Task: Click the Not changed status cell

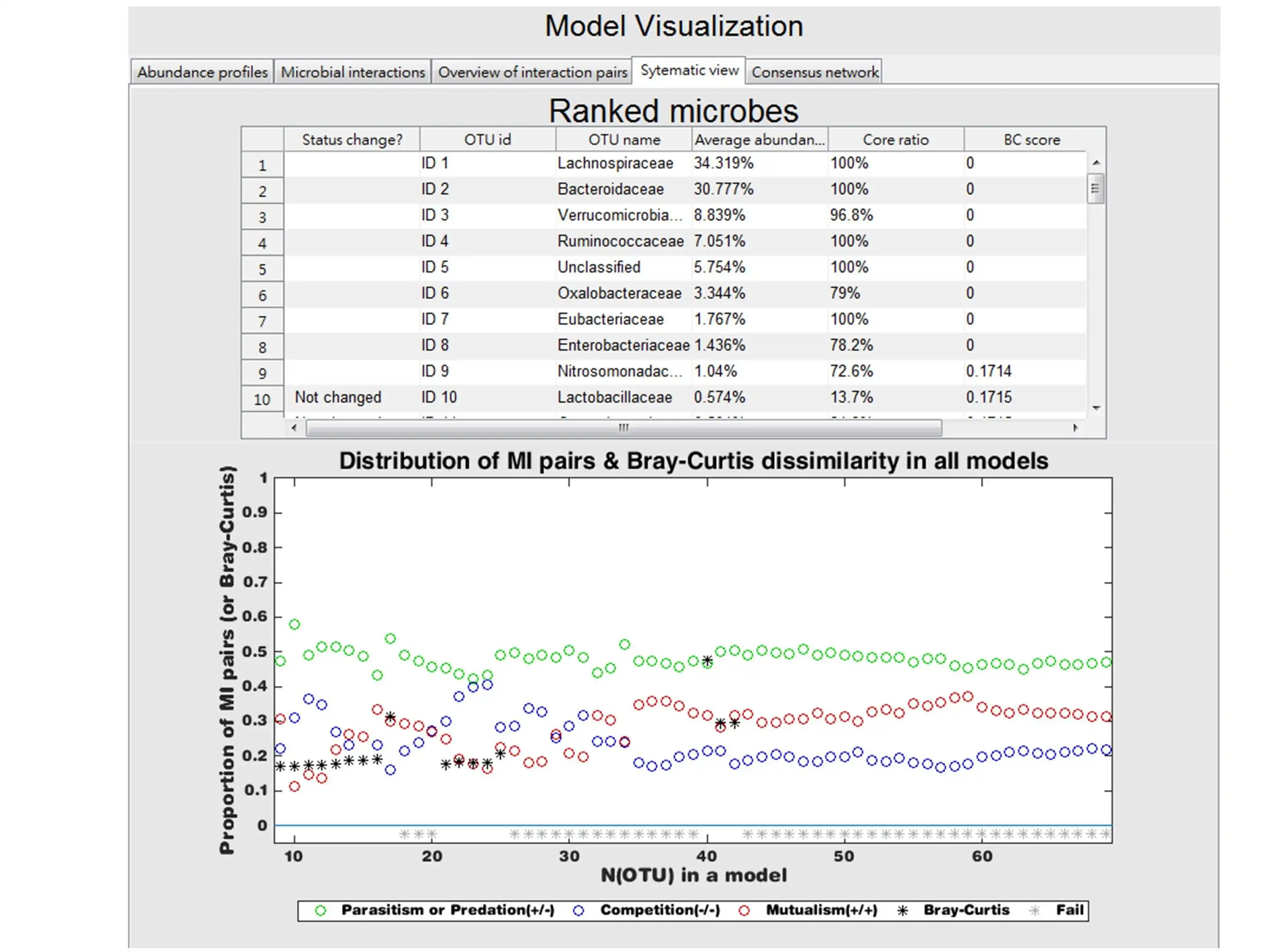Action: [352, 397]
